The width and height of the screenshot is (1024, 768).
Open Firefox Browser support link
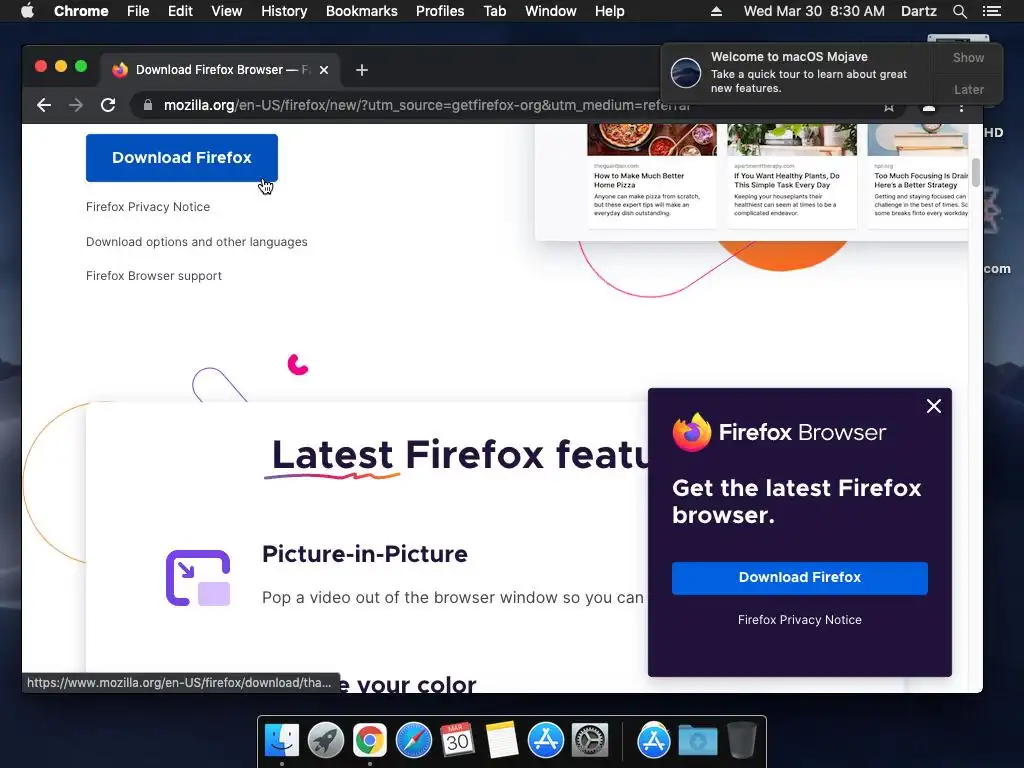click(153, 276)
